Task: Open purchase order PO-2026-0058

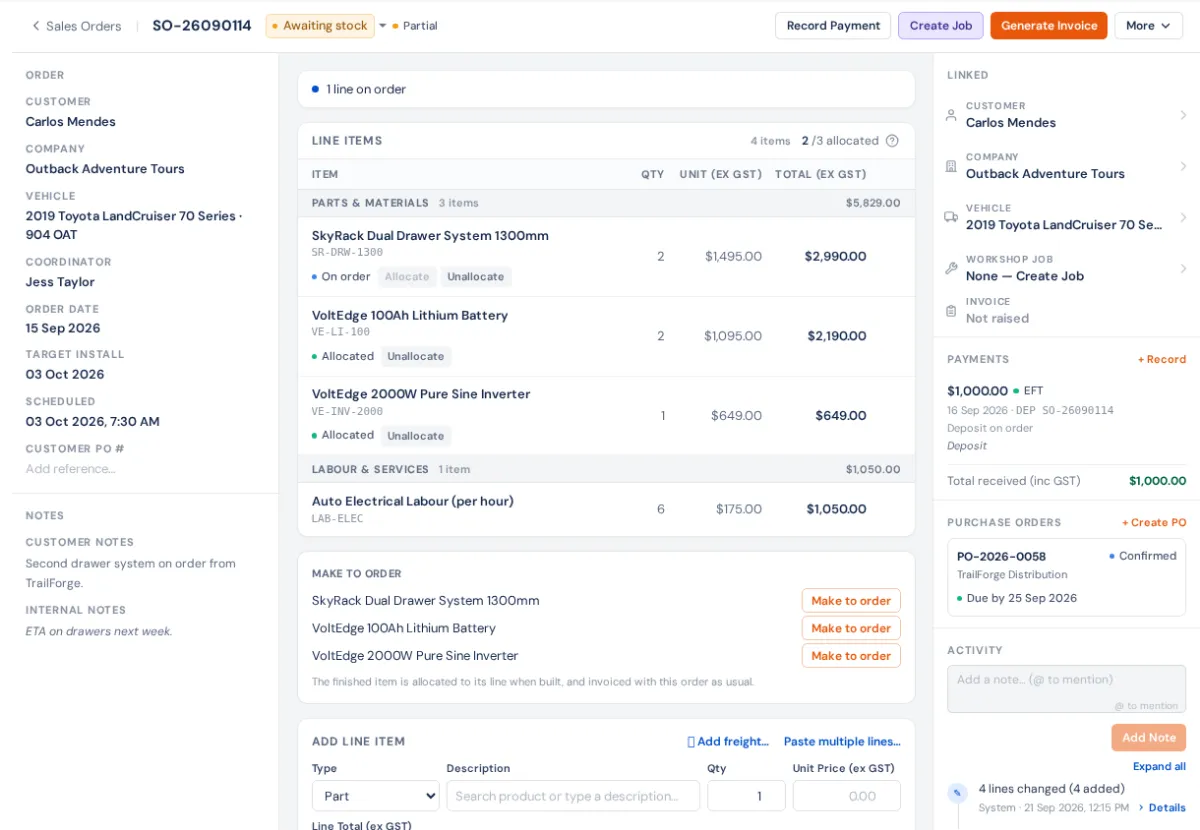Action: [x=1066, y=577]
